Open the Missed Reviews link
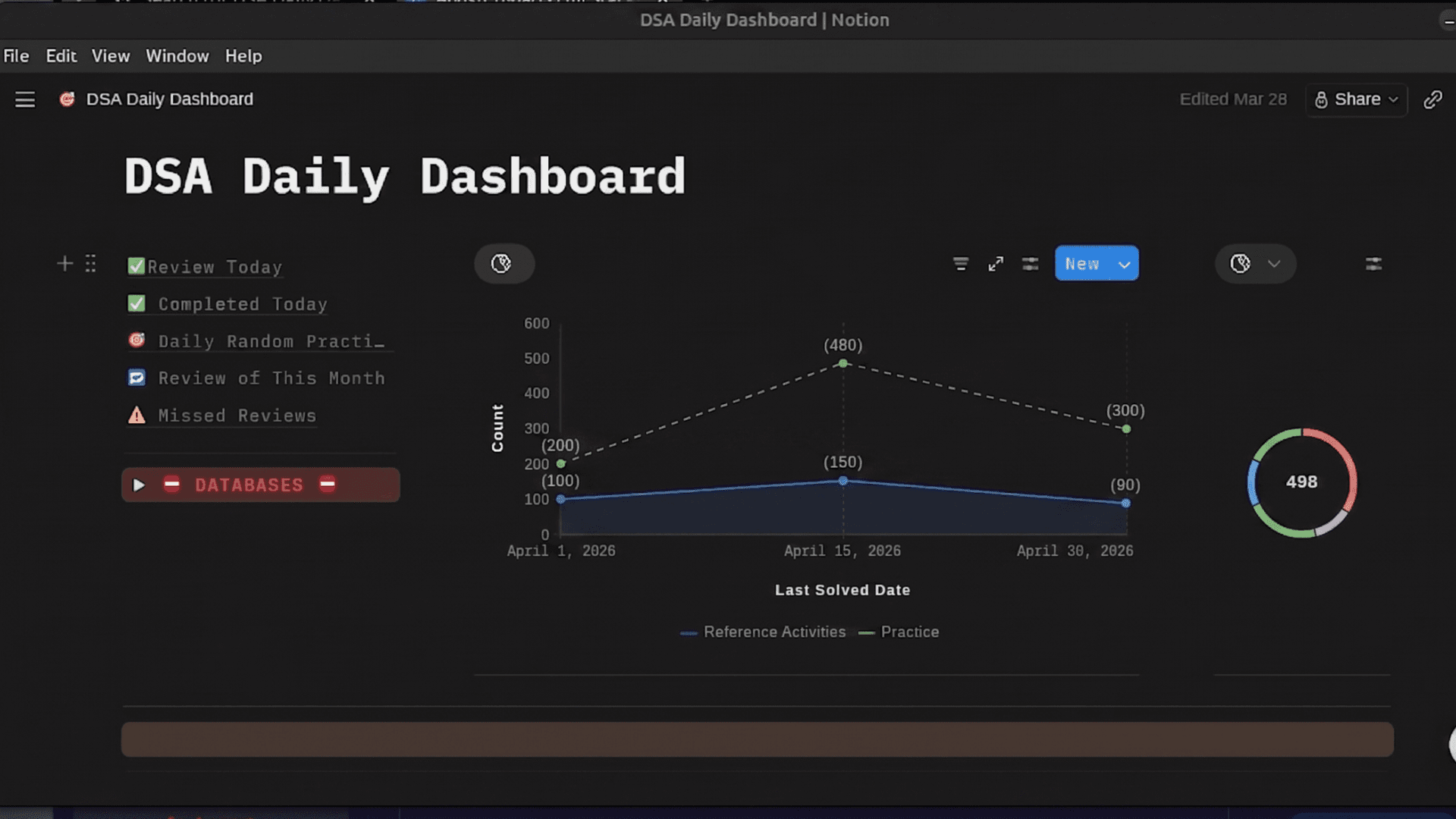Image resolution: width=1456 pixels, height=819 pixels. pos(237,416)
